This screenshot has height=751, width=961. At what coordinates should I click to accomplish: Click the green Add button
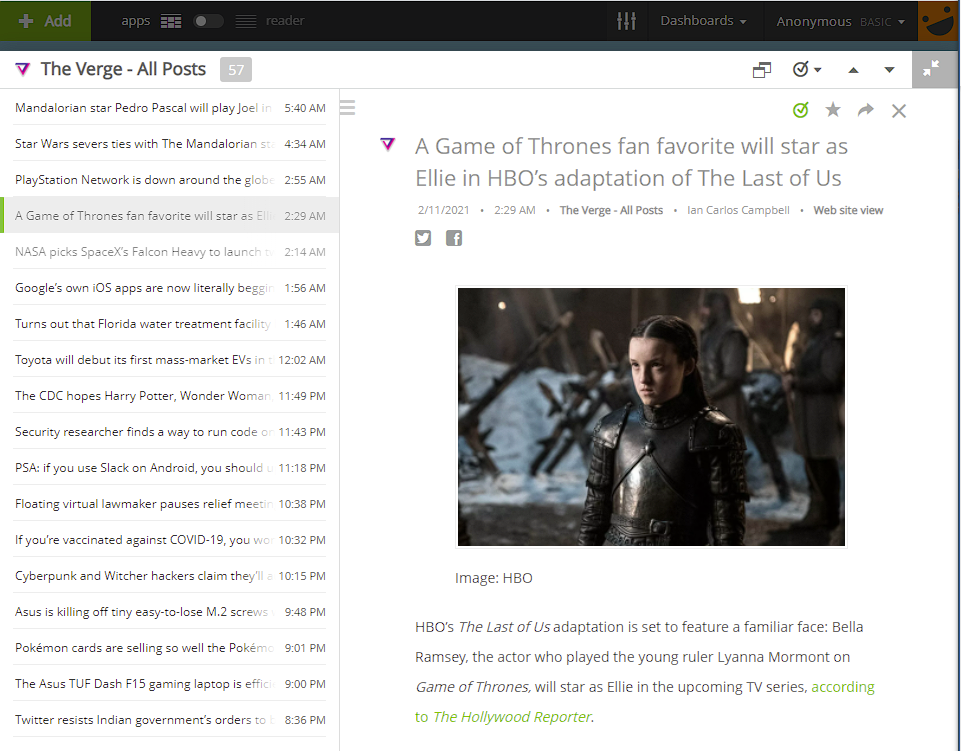pyautogui.click(x=45, y=21)
